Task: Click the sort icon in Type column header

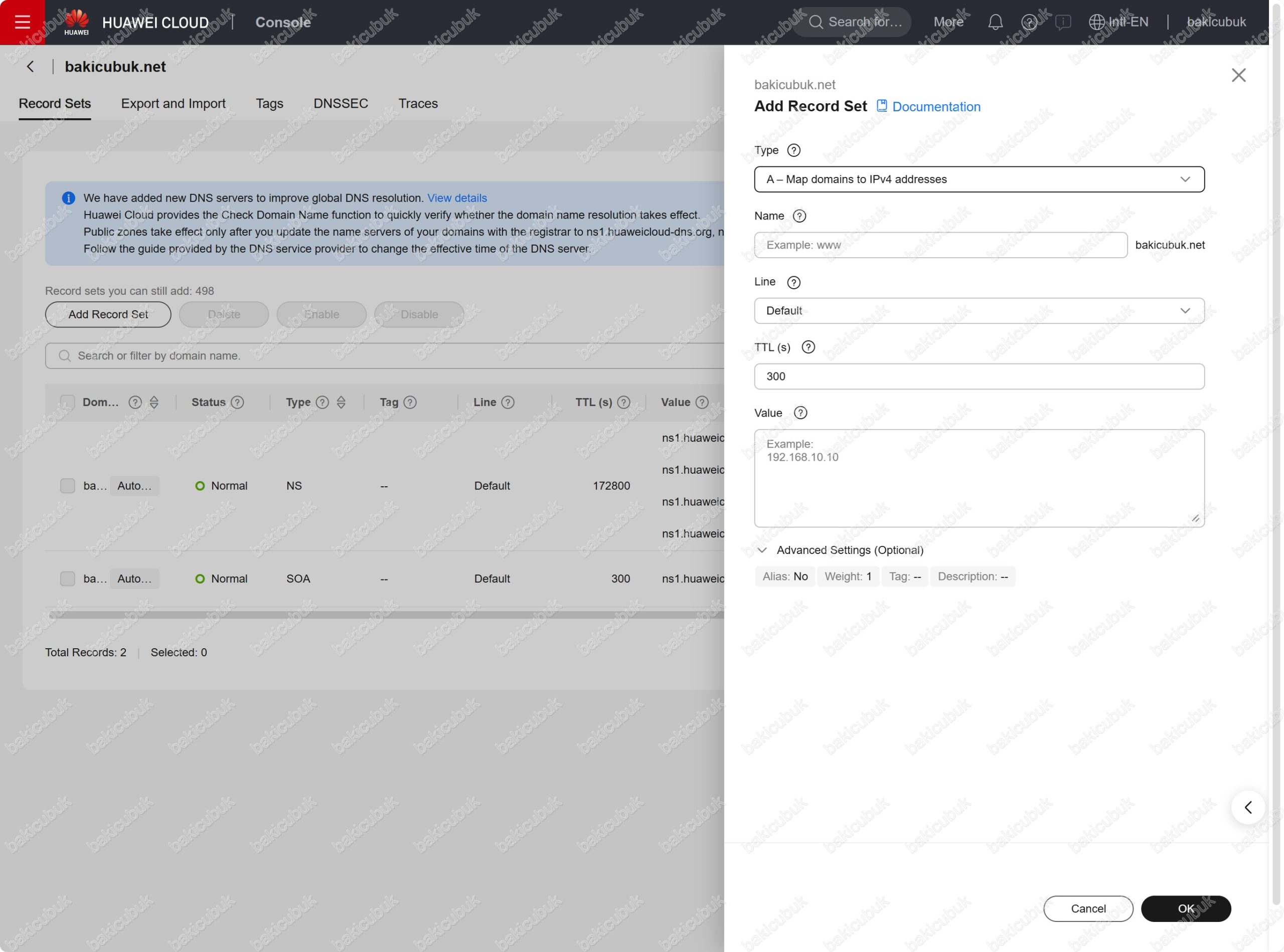Action: click(341, 402)
